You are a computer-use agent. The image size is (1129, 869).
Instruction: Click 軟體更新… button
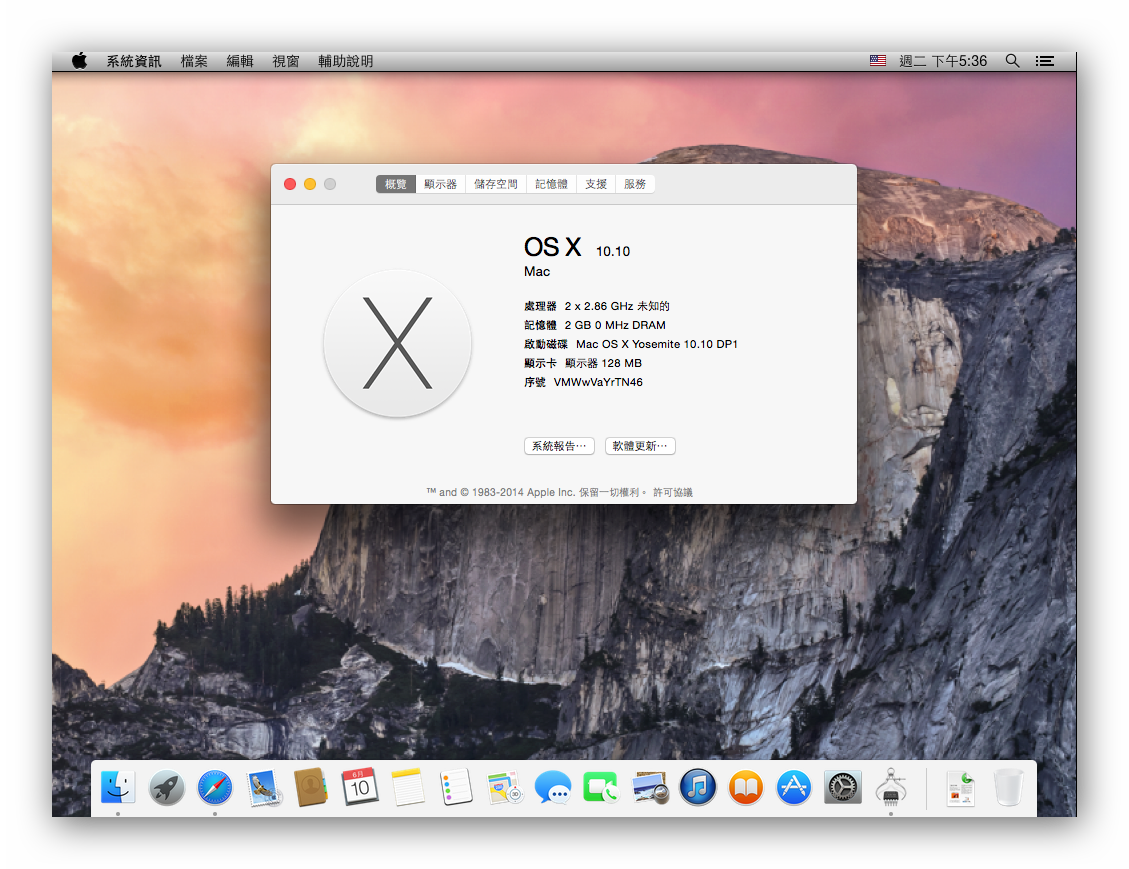tap(640, 446)
